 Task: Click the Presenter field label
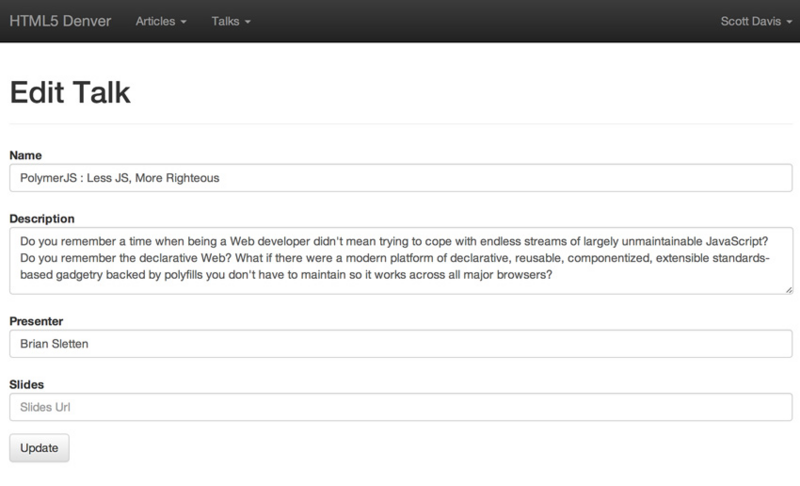(36, 321)
